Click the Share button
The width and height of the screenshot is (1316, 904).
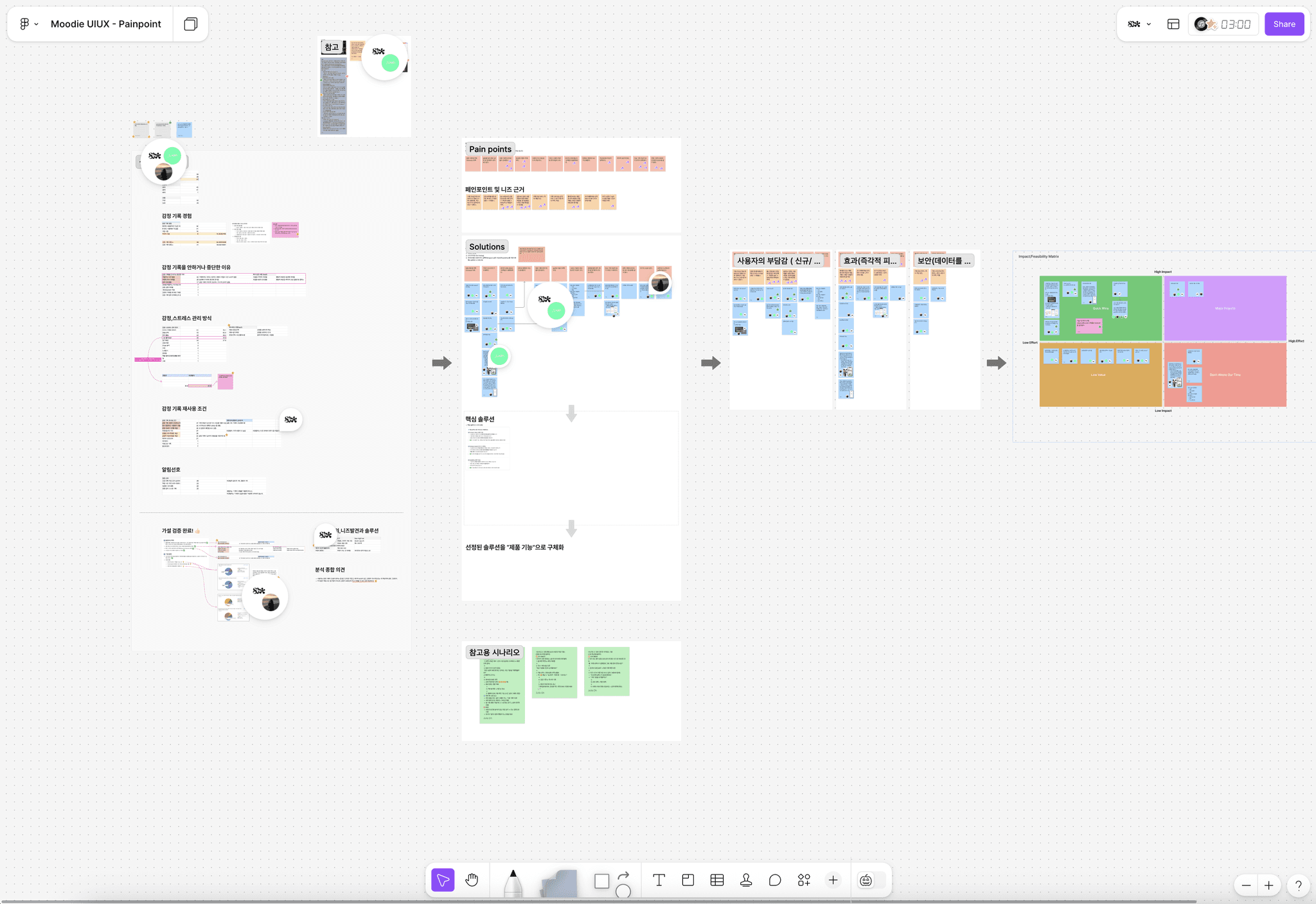[x=1284, y=24]
